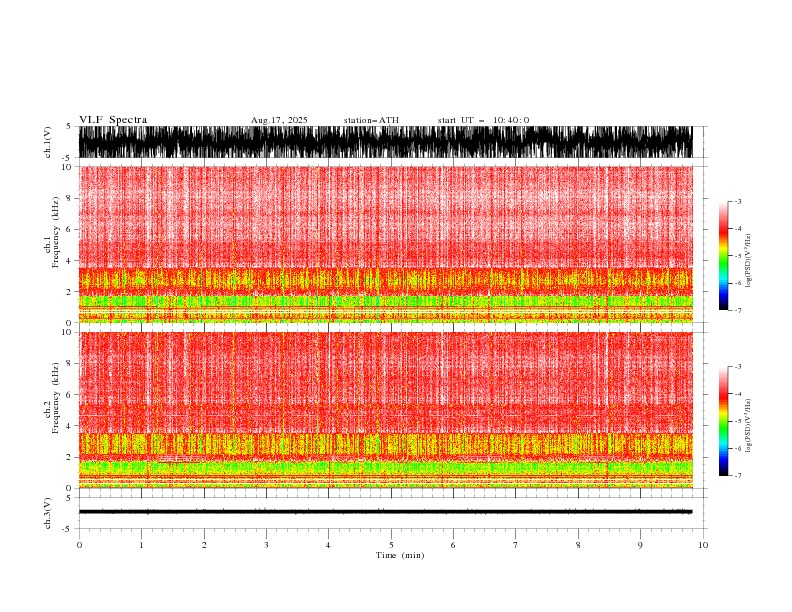Click the ch.2 frequency axis "8" tick label
The image size is (792, 612).
pyautogui.click(x=69, y=364)
